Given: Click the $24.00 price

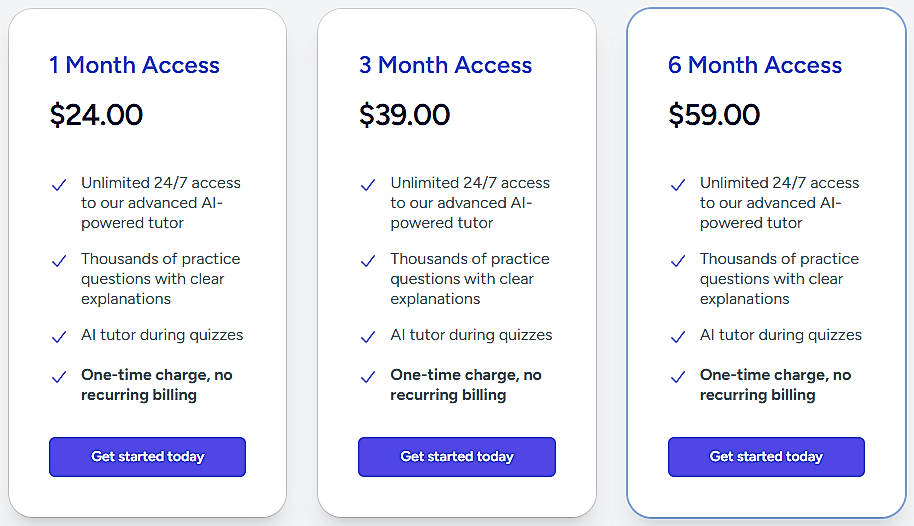Looking at the screenshot, I should 96,115.
